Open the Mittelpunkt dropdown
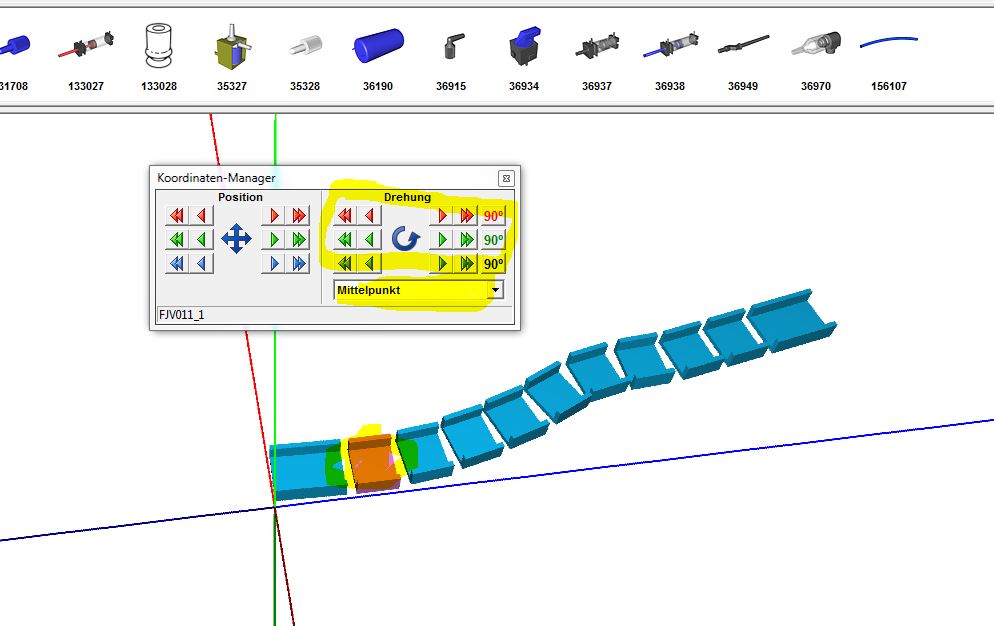 [x=494, y=290]
